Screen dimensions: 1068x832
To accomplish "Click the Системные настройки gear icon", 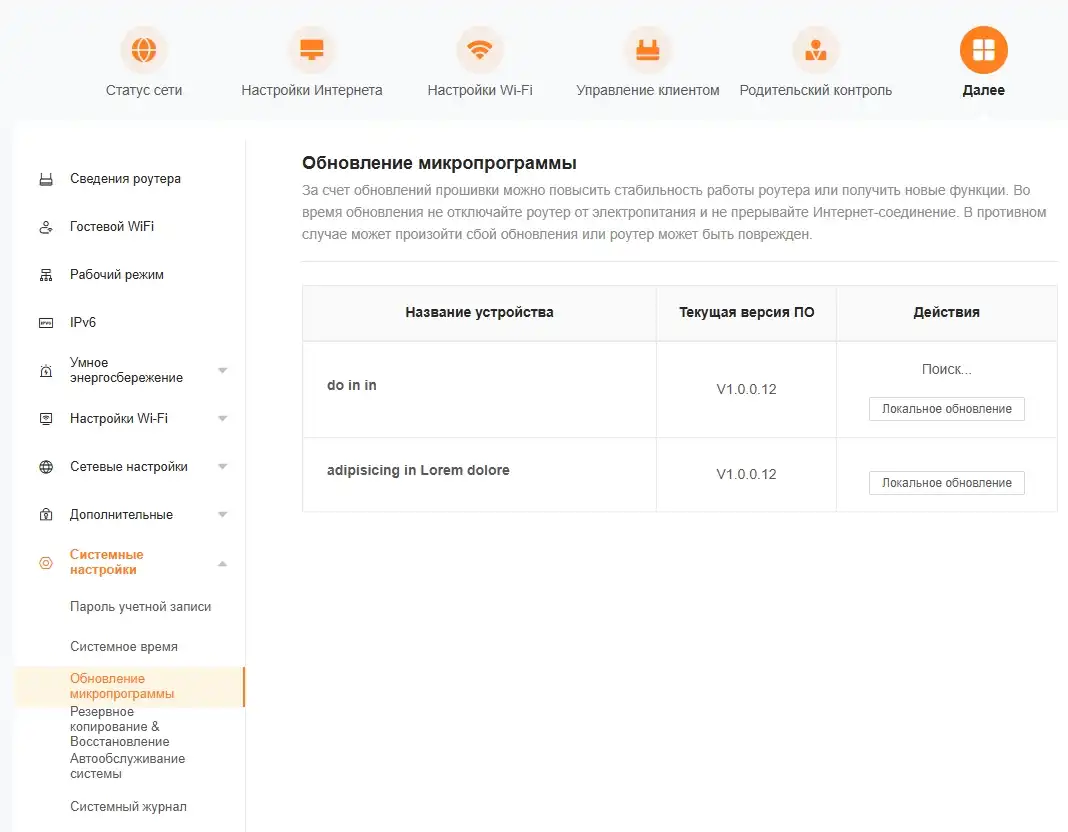I will coord(44,563).
